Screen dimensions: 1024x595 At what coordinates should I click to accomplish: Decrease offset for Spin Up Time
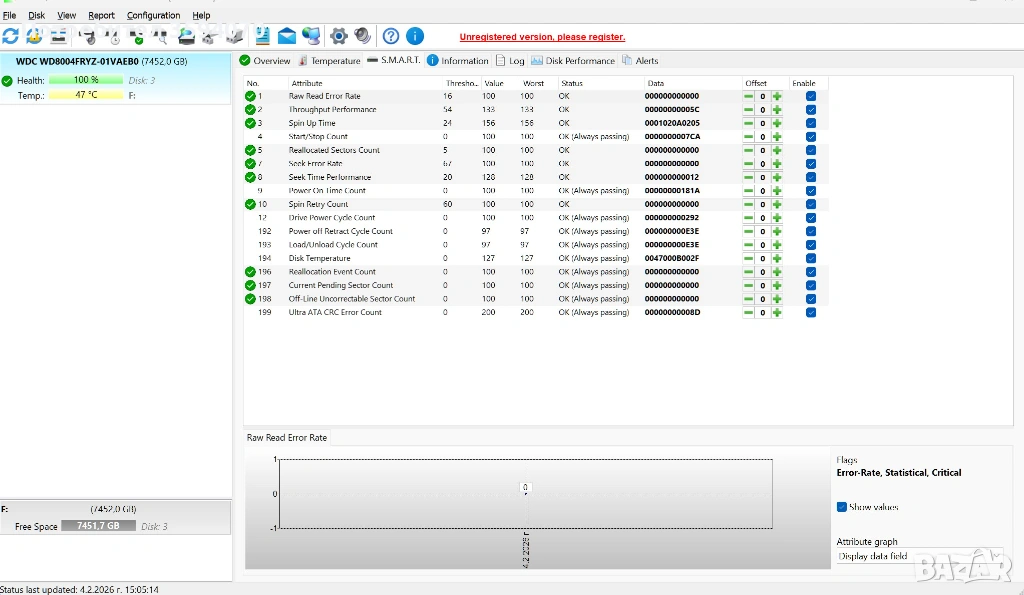point(748,123)
